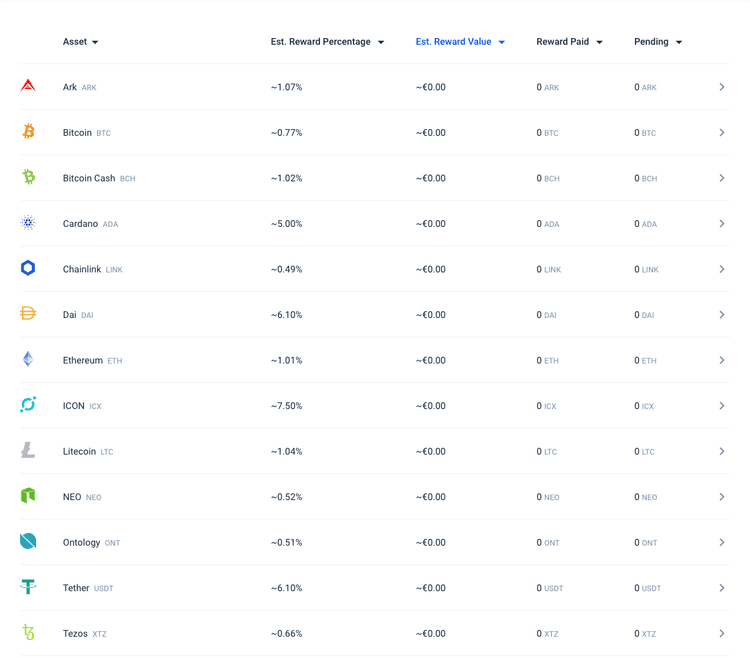750x658 pixels.
Task: Click the ~5.00% reward percentage
Action: click(287, 223)
